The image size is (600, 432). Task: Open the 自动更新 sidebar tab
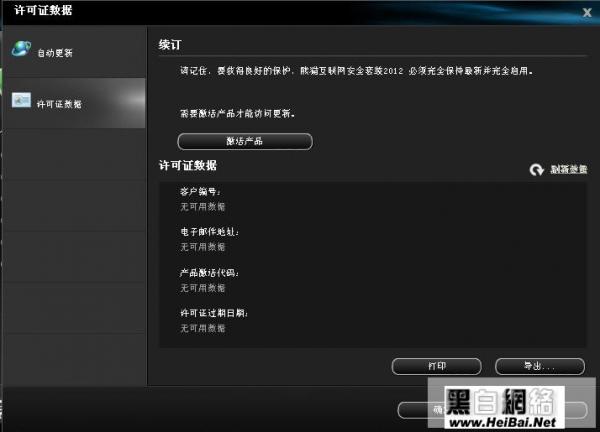[75, 52]
